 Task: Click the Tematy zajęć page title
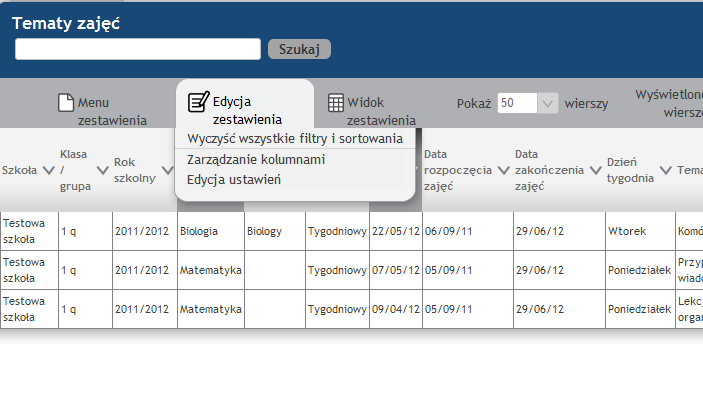66,23
